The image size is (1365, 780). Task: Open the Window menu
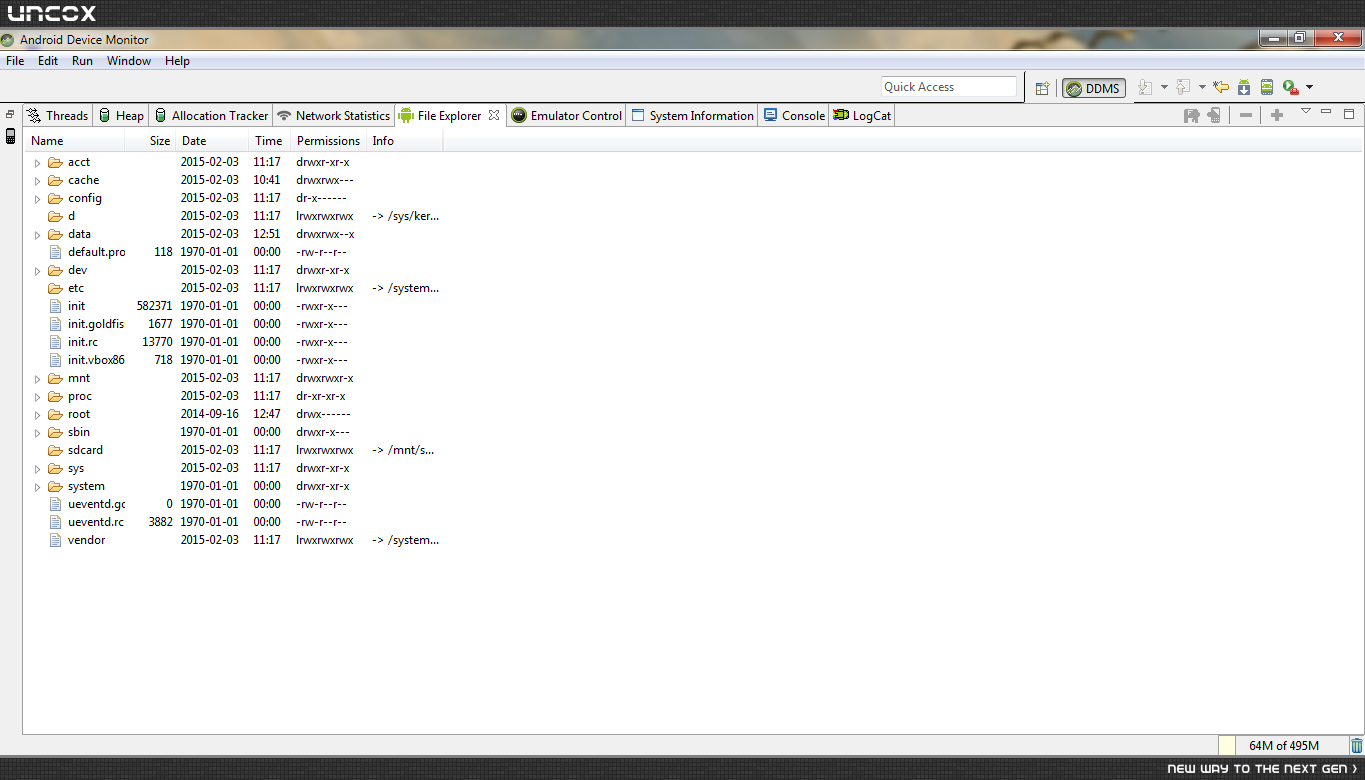coord(129,61)
